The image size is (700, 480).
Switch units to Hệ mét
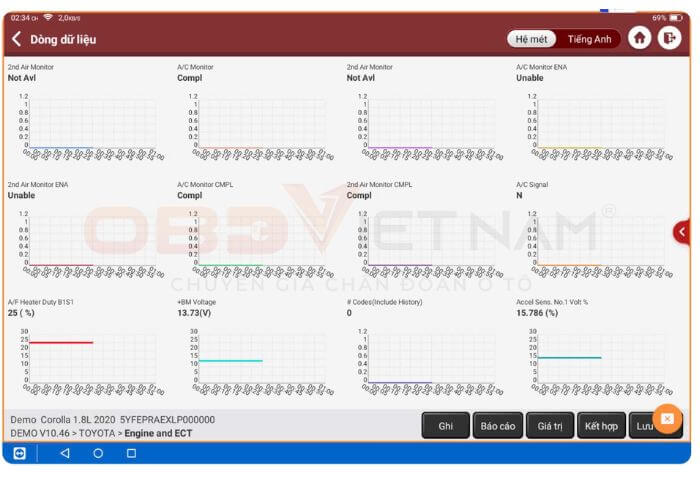[x=531, y=39]
